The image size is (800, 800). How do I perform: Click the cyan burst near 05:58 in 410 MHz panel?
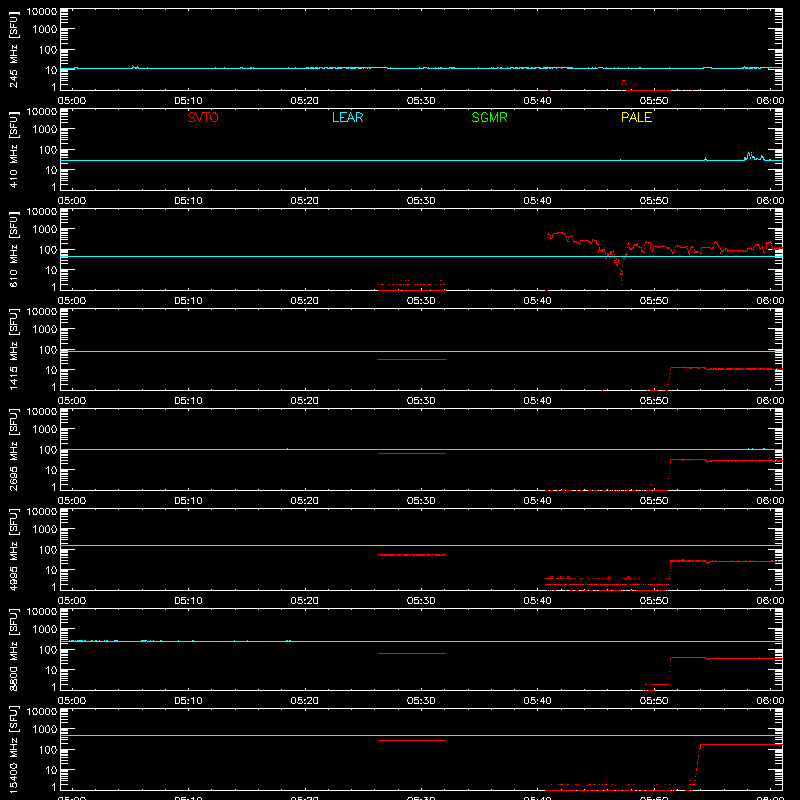(755, 157)
